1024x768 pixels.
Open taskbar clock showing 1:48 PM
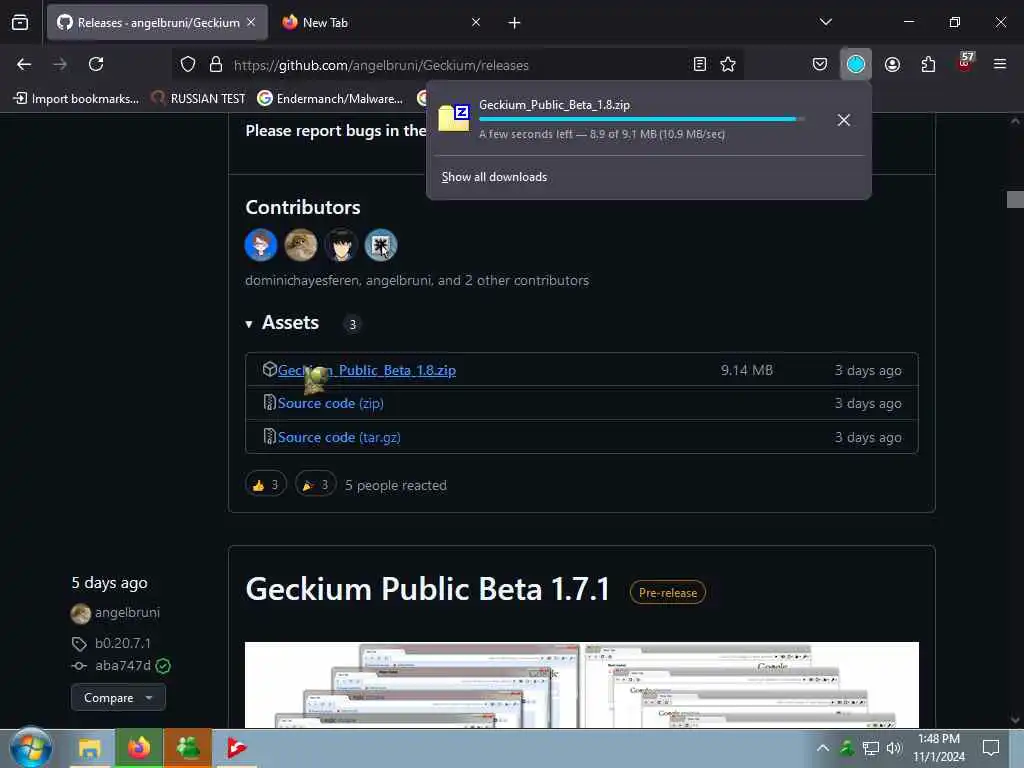pos(938,748)
